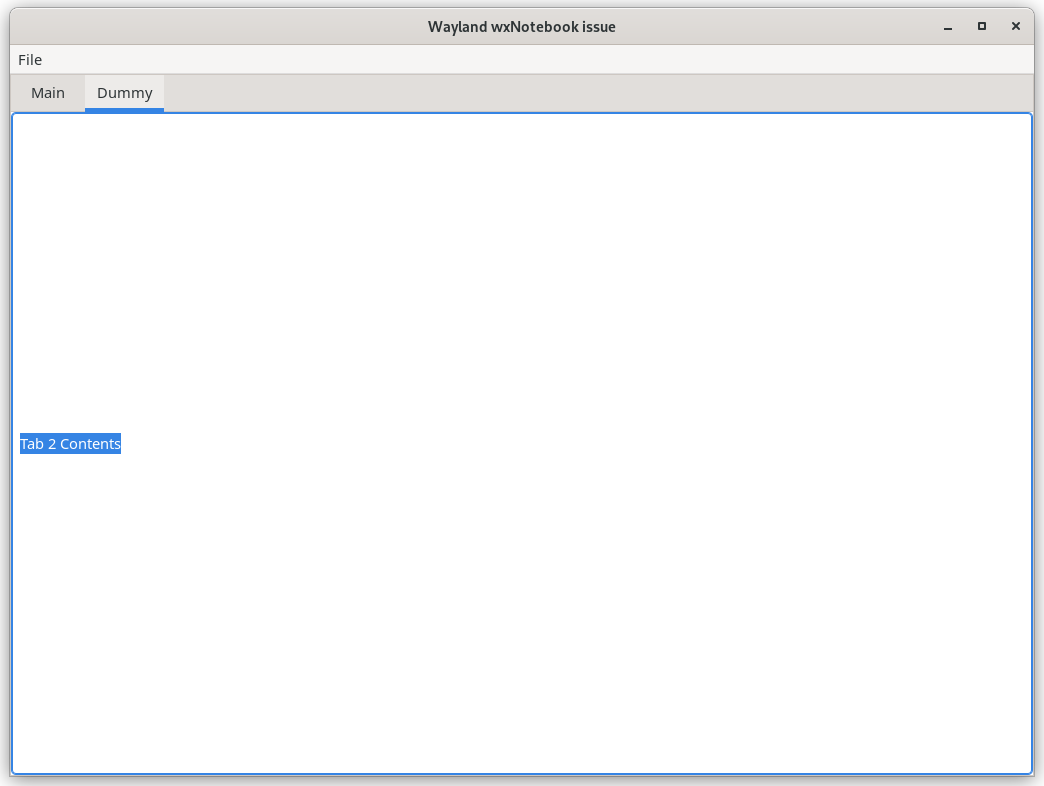Screen dimensions: 1044x786
Task: Click the restore window control icon
Action: 981,26
